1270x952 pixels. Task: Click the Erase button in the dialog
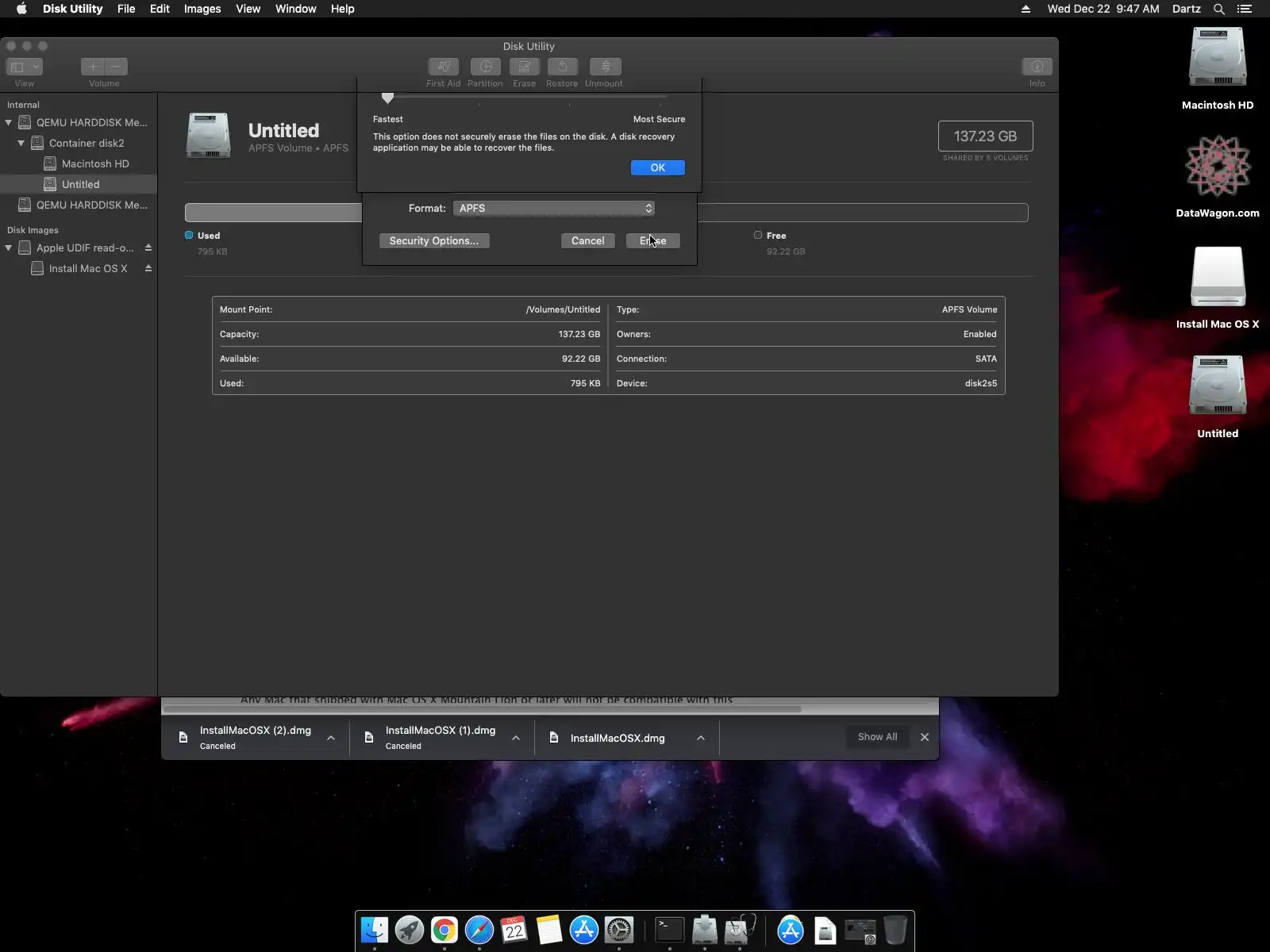pos(653,240)
